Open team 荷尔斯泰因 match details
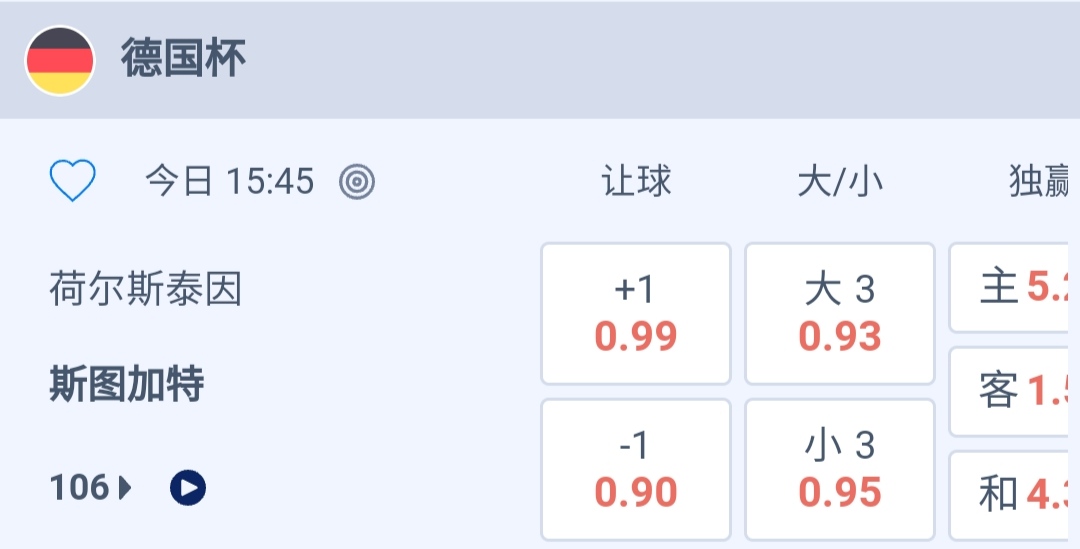 click(146, 291)
